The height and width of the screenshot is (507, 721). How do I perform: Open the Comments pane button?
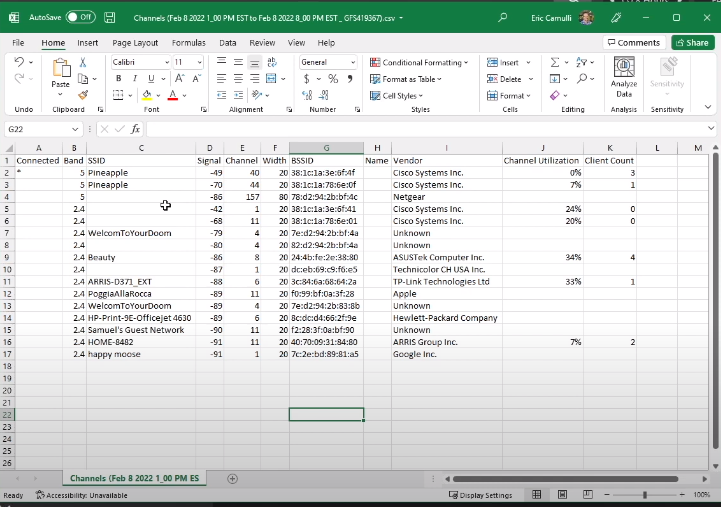click(633, 43)
